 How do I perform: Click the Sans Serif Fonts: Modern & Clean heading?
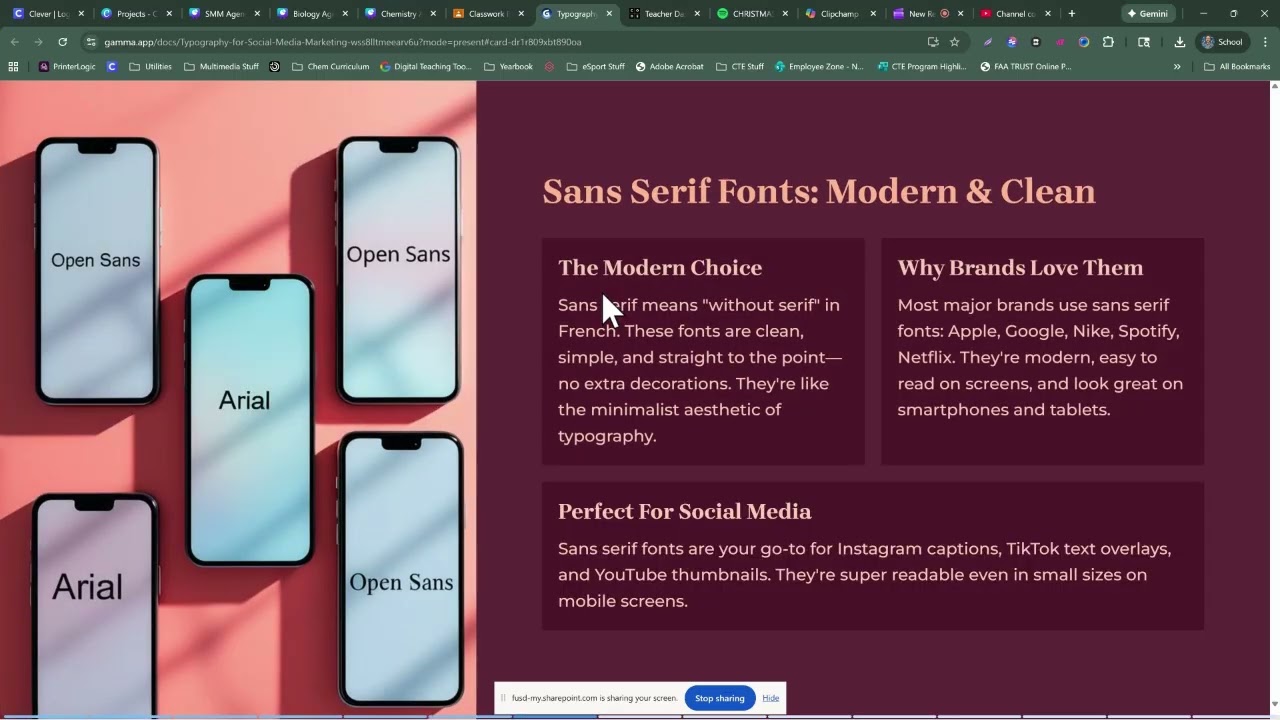click(819, 191)
